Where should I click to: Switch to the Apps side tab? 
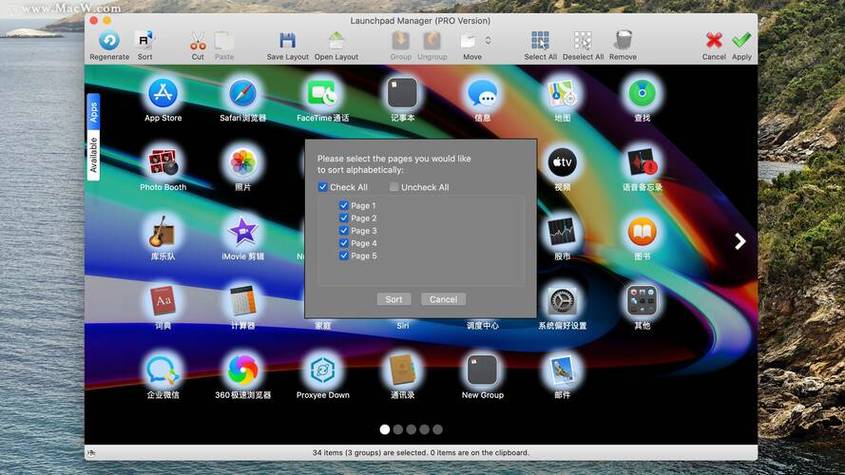(93, 112)
